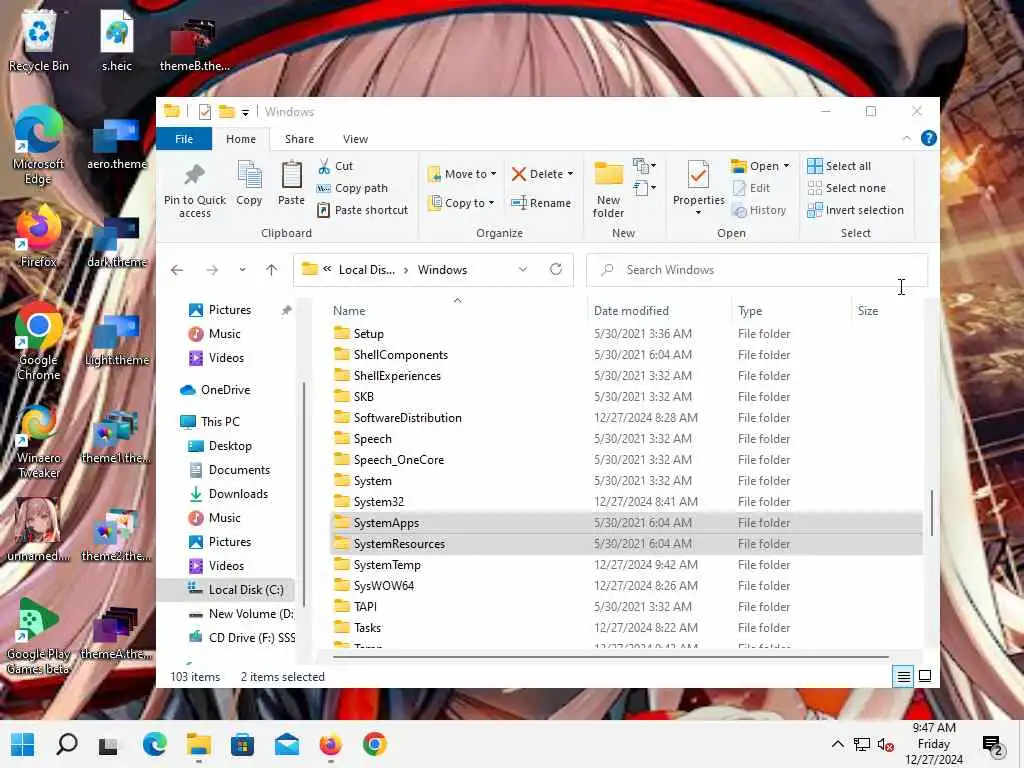Sort by Date modified column header
Viewport: 1024px width, 768px height.
(x=631, y=311)
